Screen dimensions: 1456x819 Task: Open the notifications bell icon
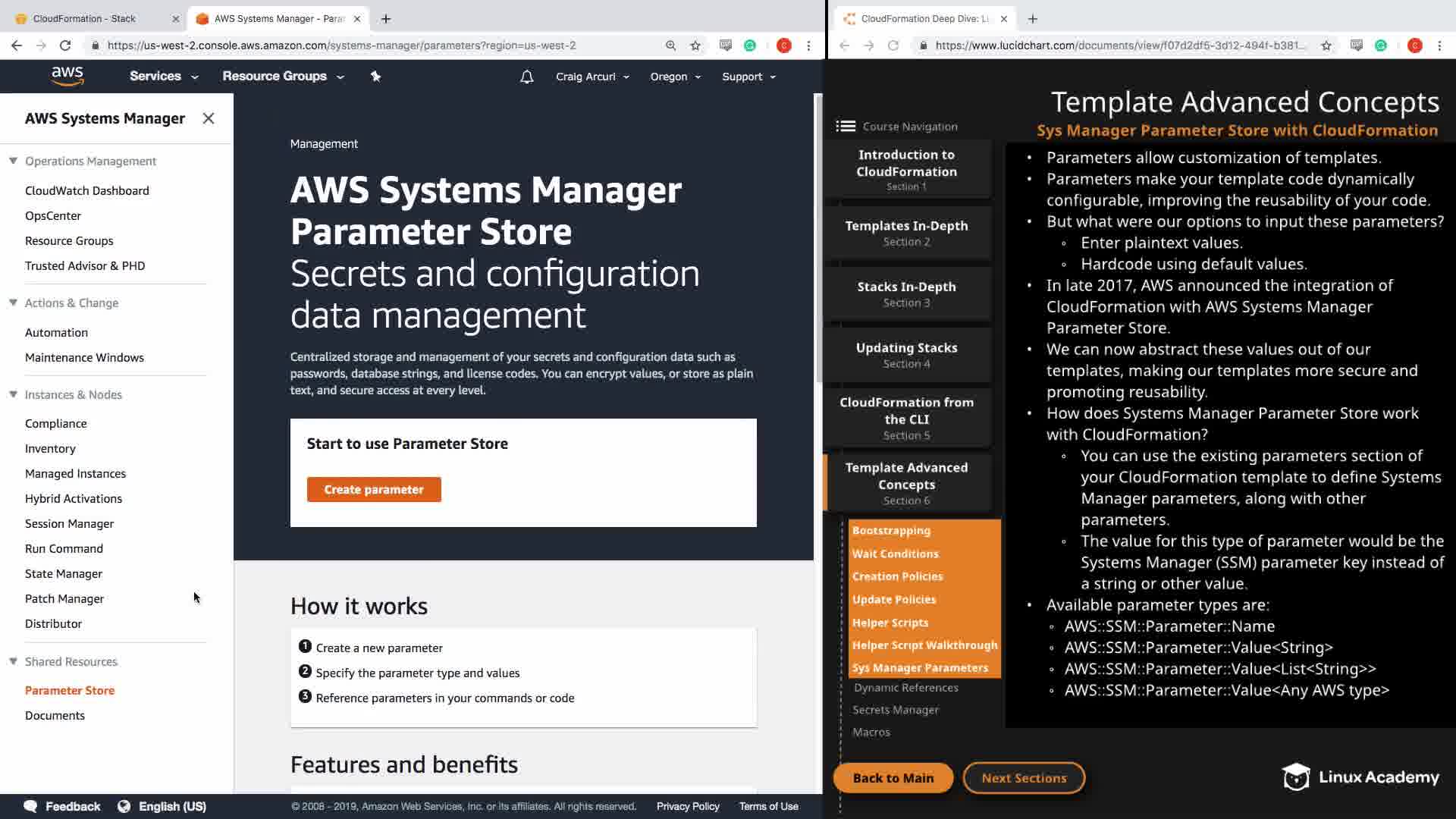(526, 77)
